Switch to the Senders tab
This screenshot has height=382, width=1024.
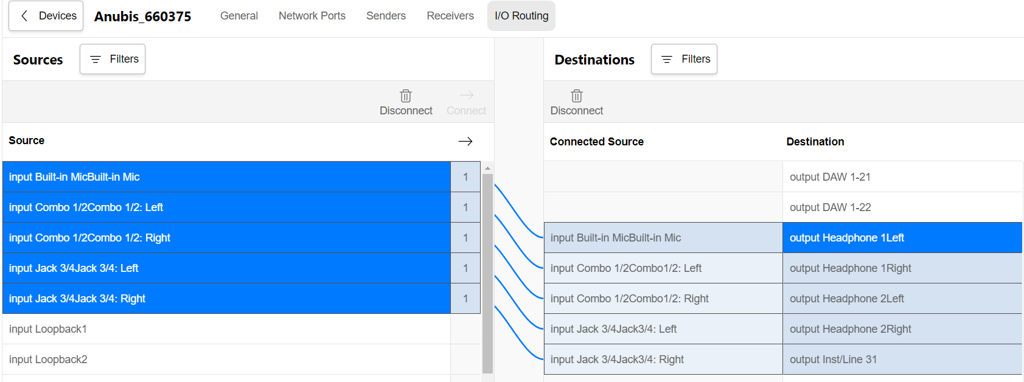pos(386,16)
